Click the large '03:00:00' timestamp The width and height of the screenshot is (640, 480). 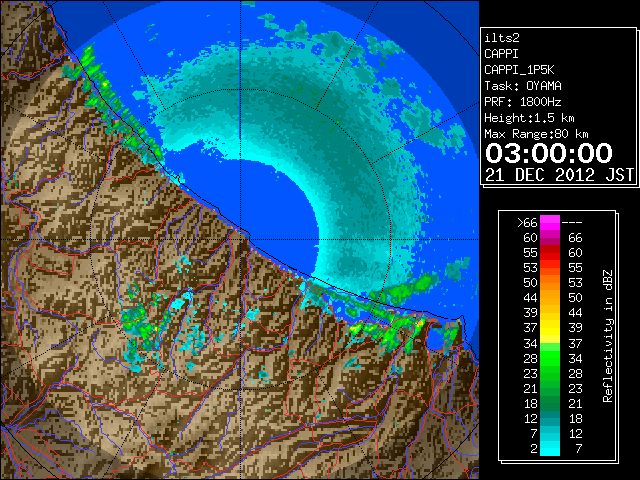pos(549,153)
